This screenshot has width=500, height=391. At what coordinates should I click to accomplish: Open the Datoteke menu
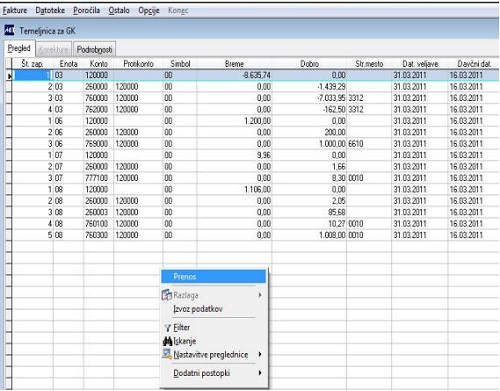(50, 11)
